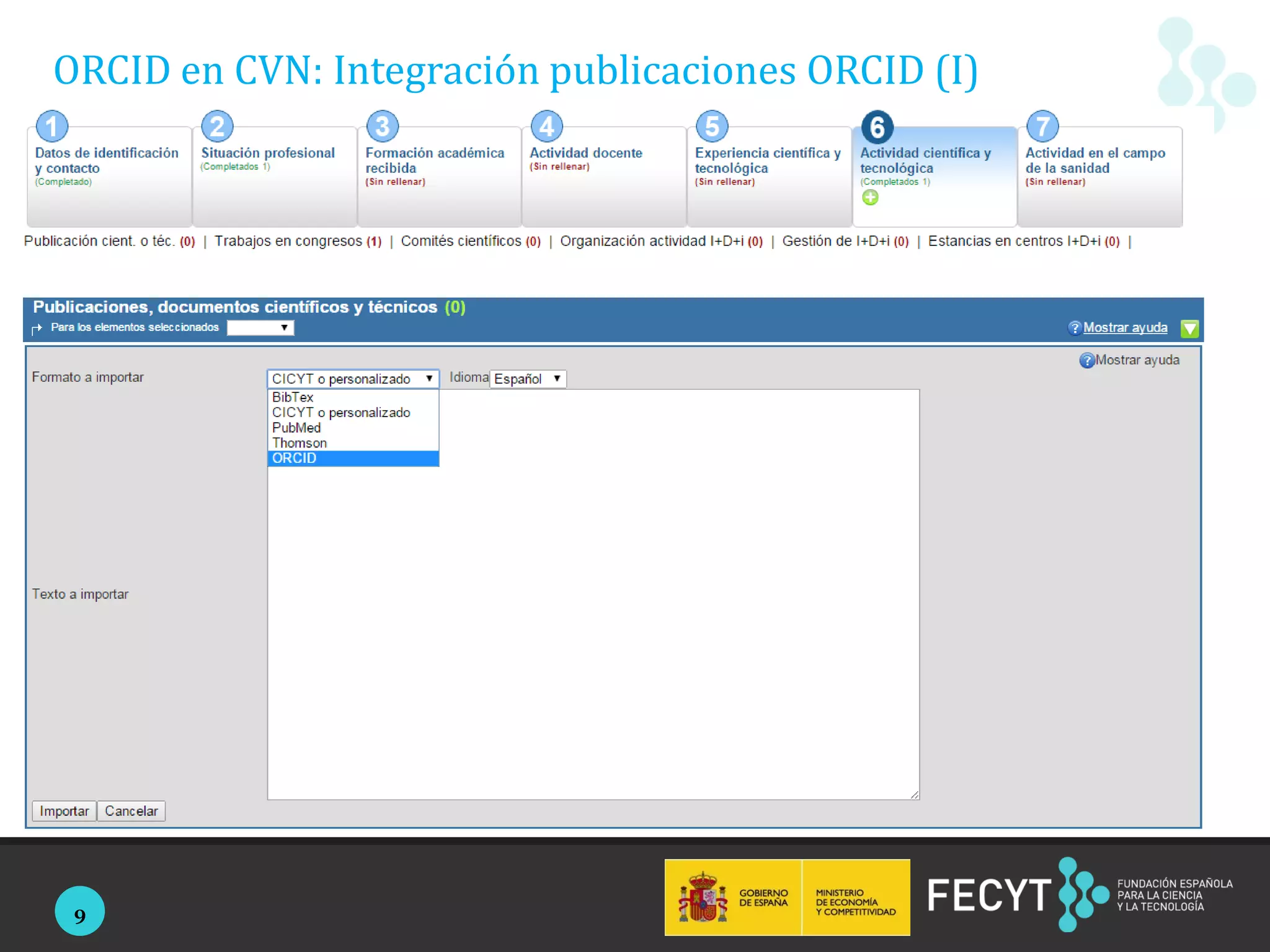Open Datos de identificación y contacto tab
Image resolution: width=1270 pixels, height=952 pixels.
tap(109, 177)
